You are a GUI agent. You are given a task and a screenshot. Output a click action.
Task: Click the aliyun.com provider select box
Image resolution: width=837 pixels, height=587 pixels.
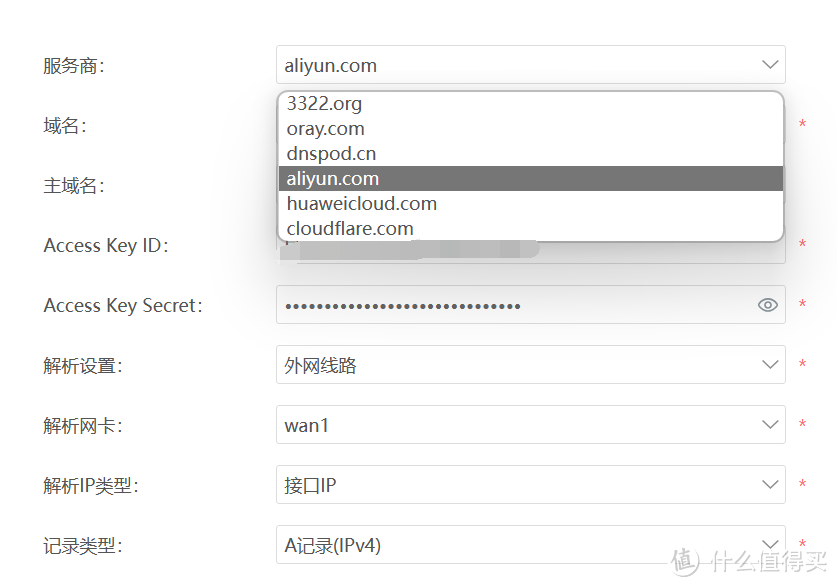coord(531,65)
